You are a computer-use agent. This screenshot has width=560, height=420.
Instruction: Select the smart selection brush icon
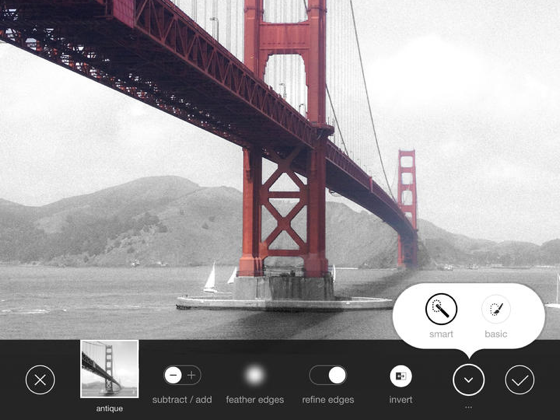[x=441, y=309]
